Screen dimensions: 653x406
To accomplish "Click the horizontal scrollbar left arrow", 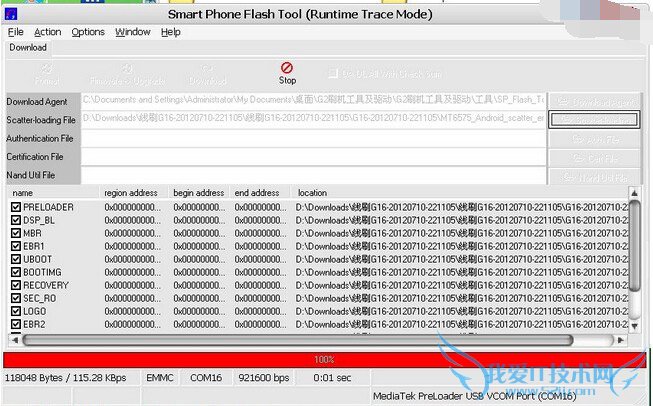I will pyautogui.click(x=15, y=340).
